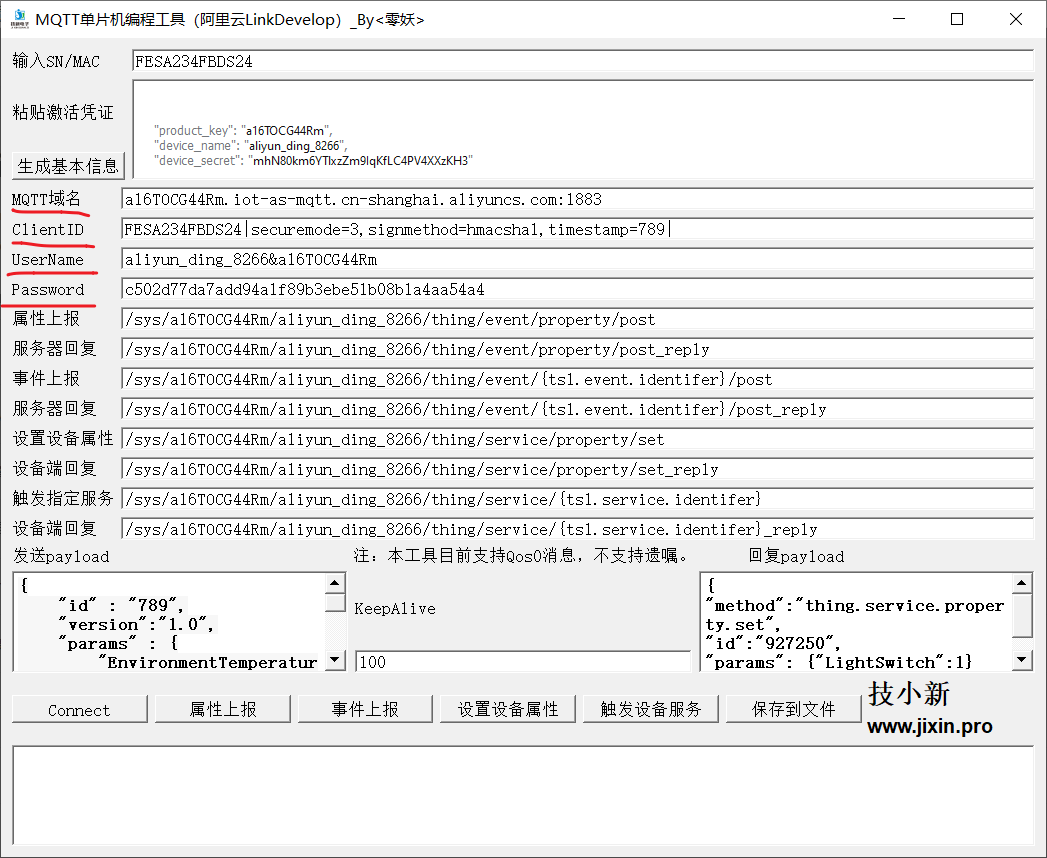
Task: Click the property/post_reply topic field
Action: tap(578, 350)
